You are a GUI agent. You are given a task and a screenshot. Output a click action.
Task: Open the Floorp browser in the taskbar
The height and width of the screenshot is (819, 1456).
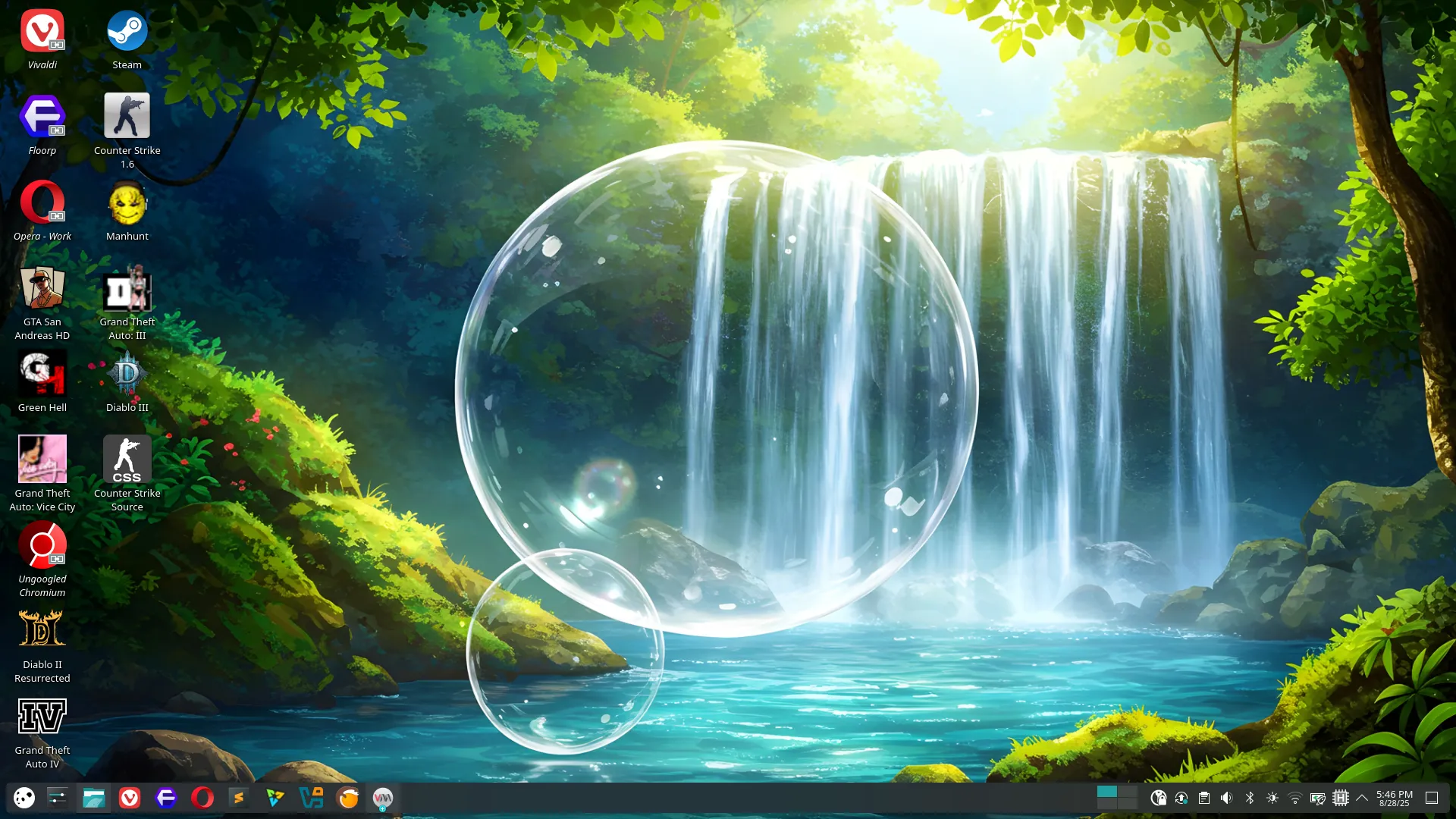[x=166, y=798]
